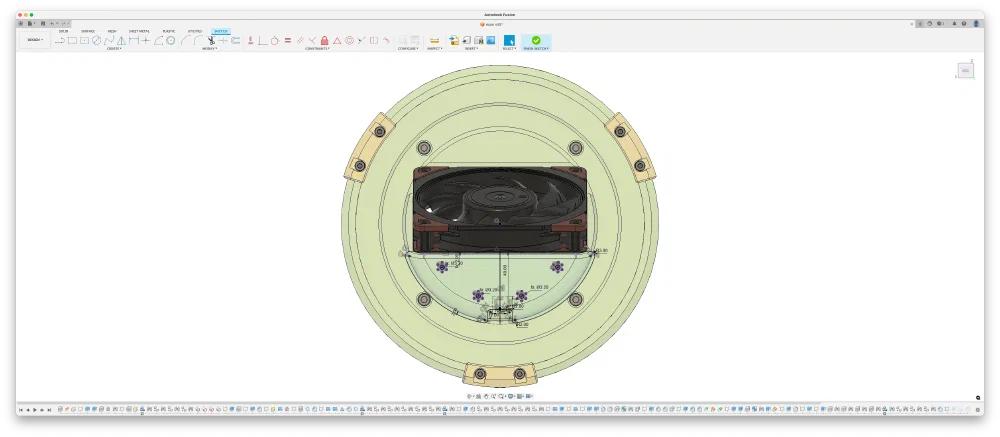
Task: Step timeline forward one feature
Action: (x=41, y=410)
